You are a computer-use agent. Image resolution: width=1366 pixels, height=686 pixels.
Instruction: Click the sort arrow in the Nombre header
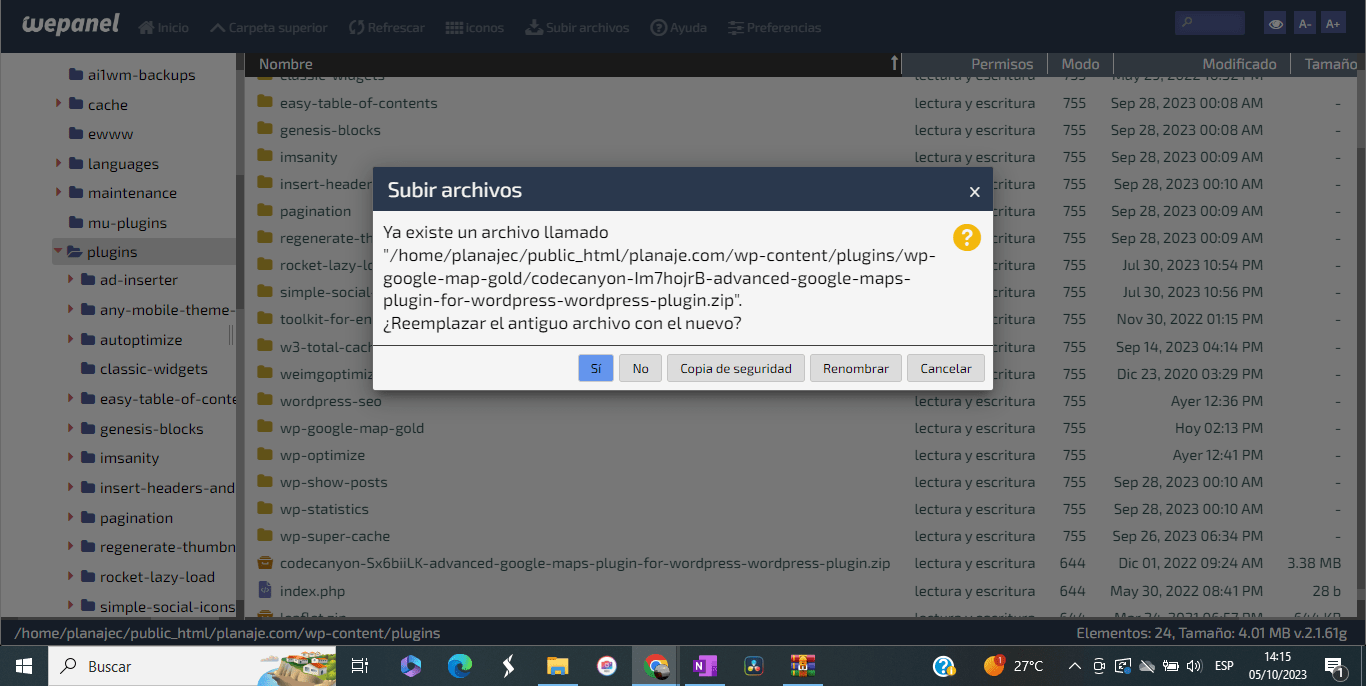[x=894, y=63]
